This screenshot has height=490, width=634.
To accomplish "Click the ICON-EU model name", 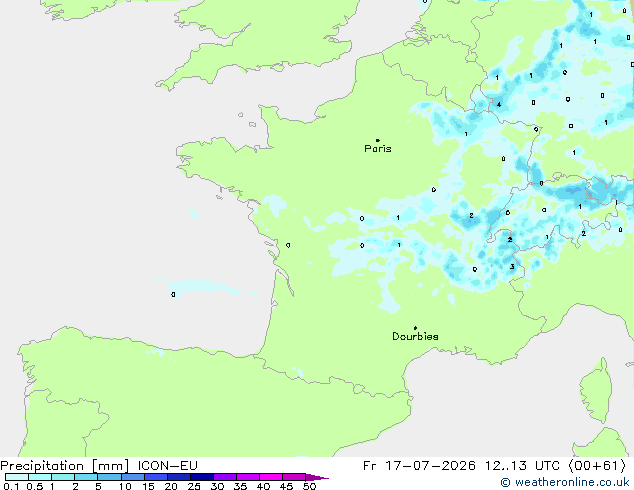I will click(x=167, y=466).
